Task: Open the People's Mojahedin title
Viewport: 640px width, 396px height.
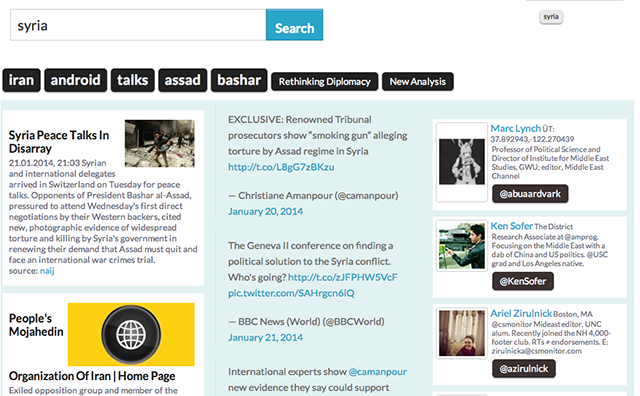Action: [x=36, y=325]
